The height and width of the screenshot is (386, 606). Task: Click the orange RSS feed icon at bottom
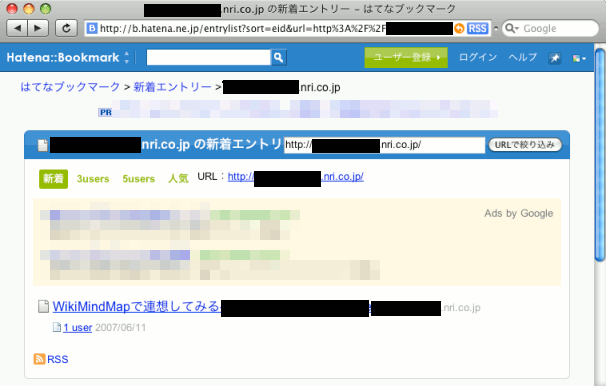(x=39, y=359)
